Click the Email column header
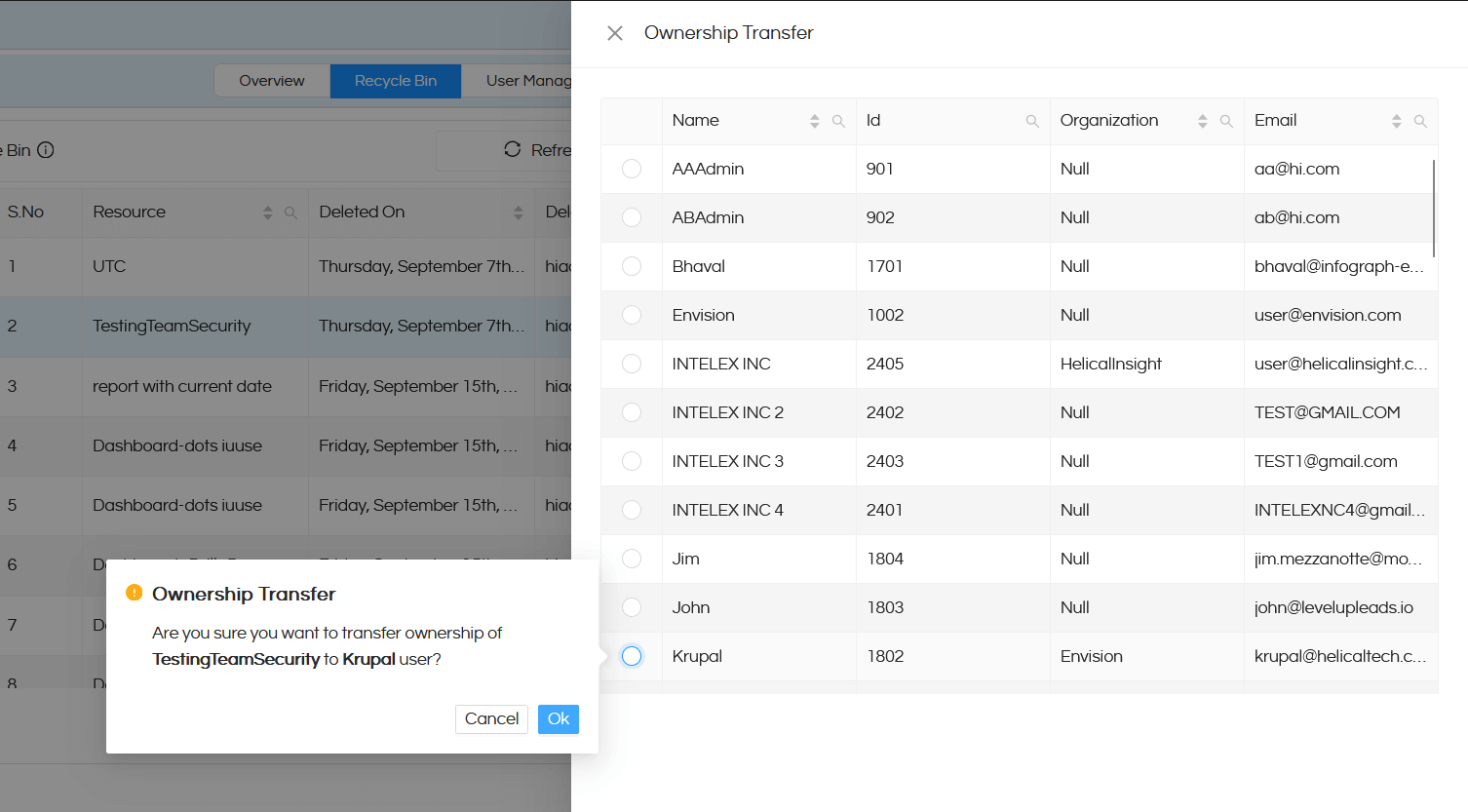 [1341, 121]
